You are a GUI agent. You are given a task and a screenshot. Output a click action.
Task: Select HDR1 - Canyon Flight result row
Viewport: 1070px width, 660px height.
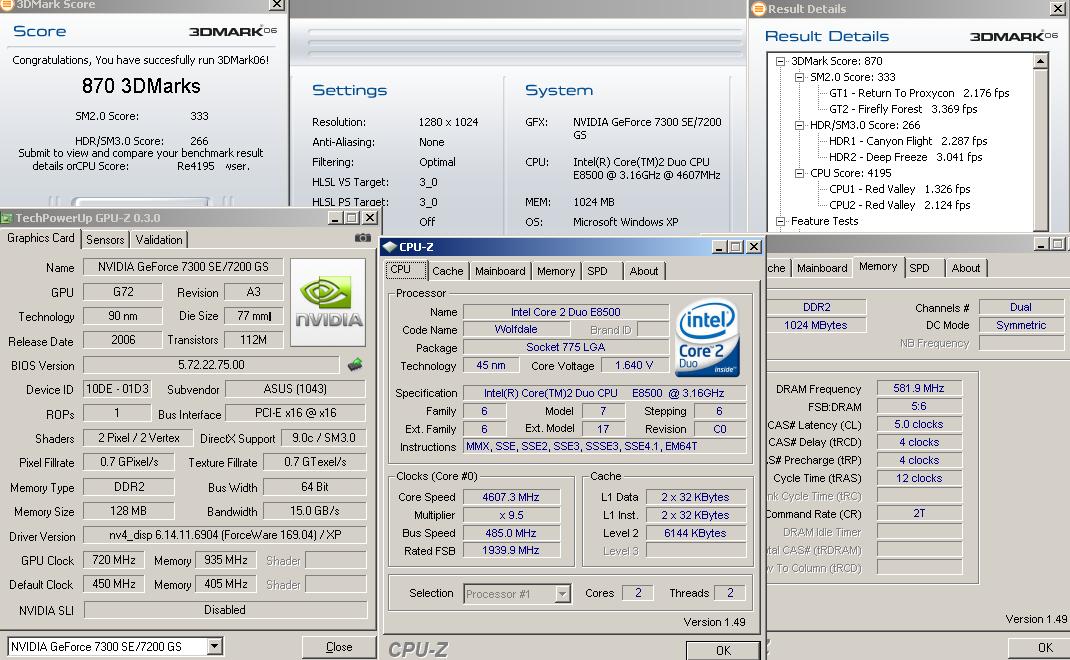click(908, 141)
